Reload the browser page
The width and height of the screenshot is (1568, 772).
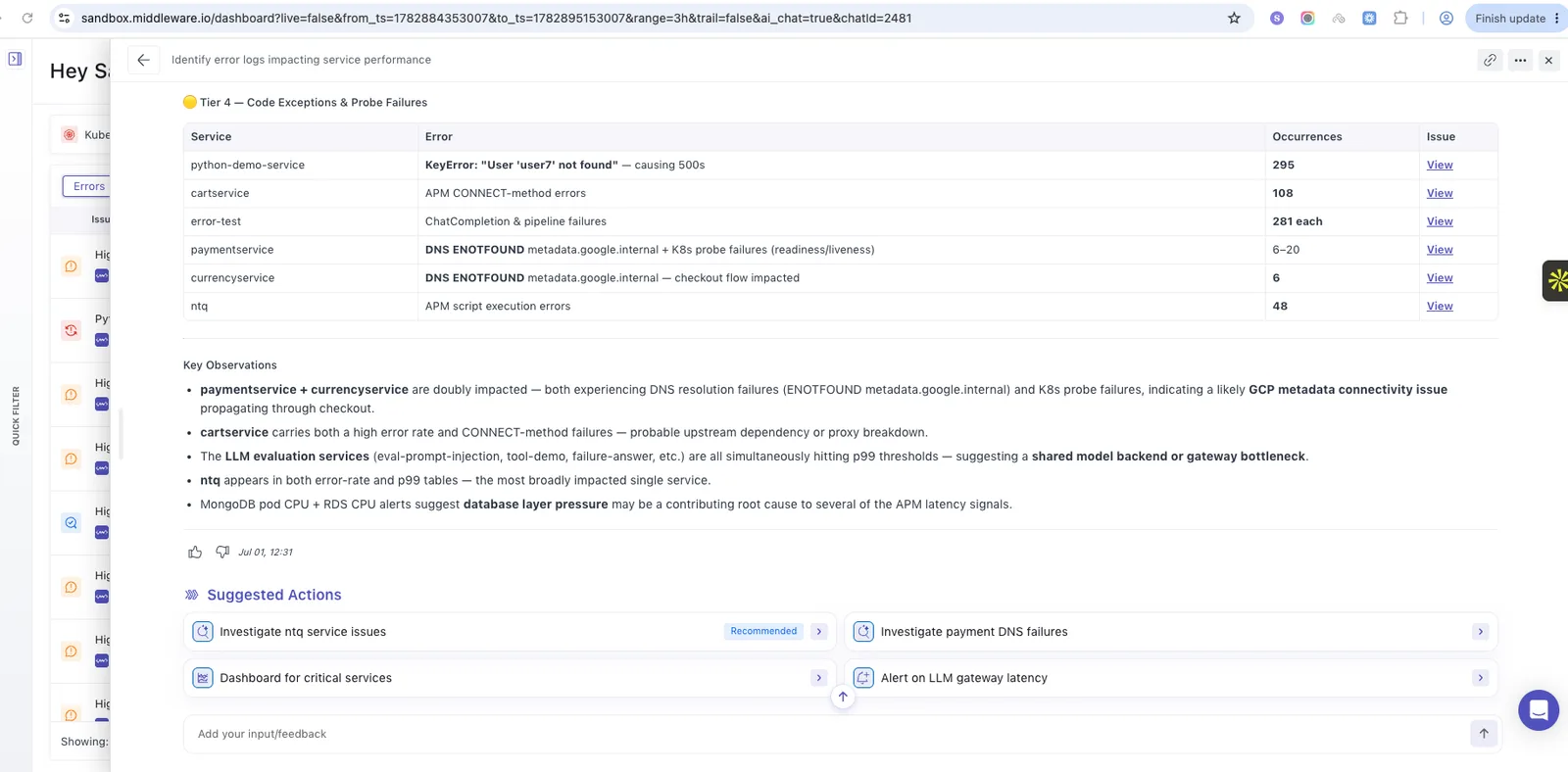point(27,18)
